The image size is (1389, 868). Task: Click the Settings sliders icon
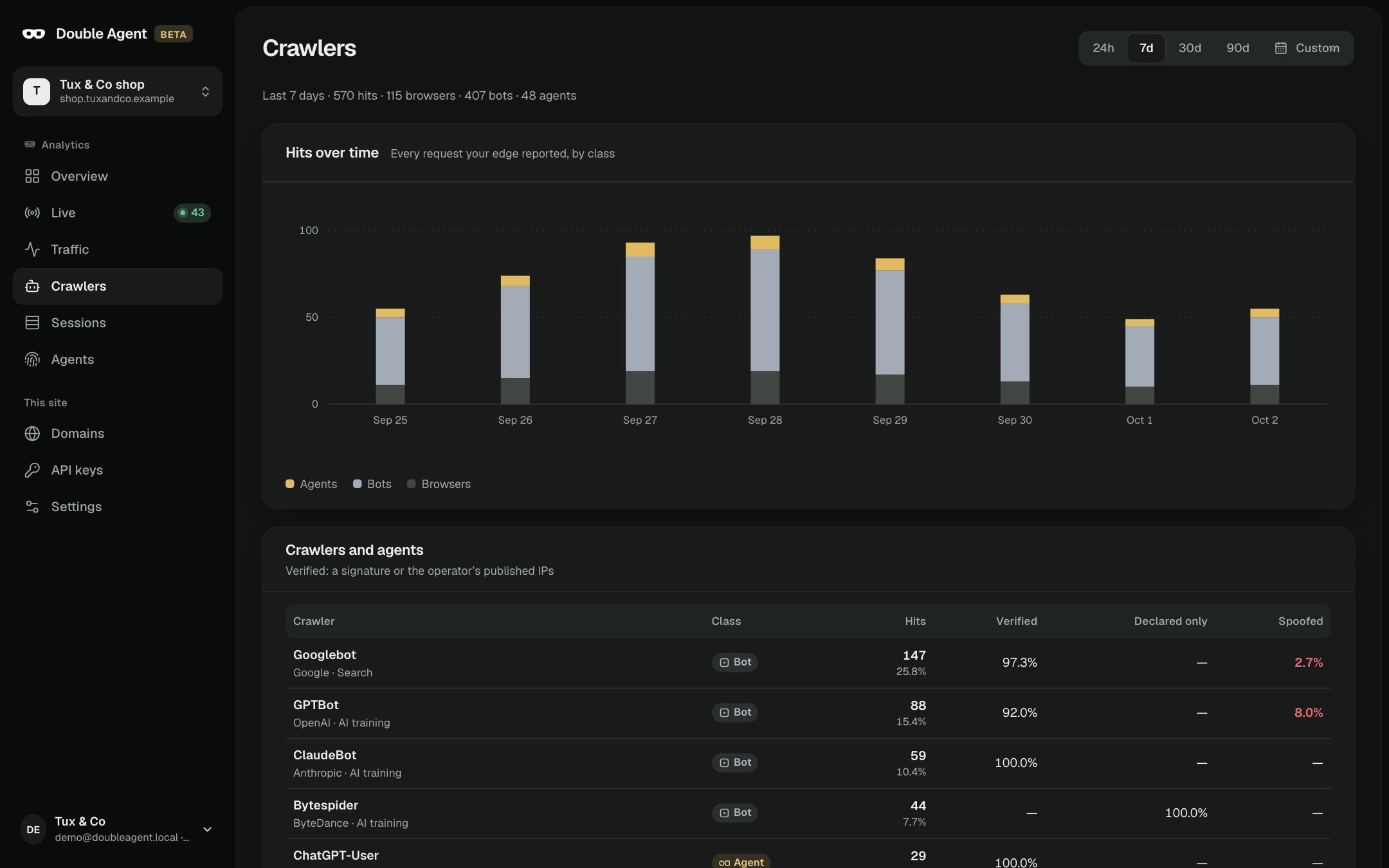(32, 507)
